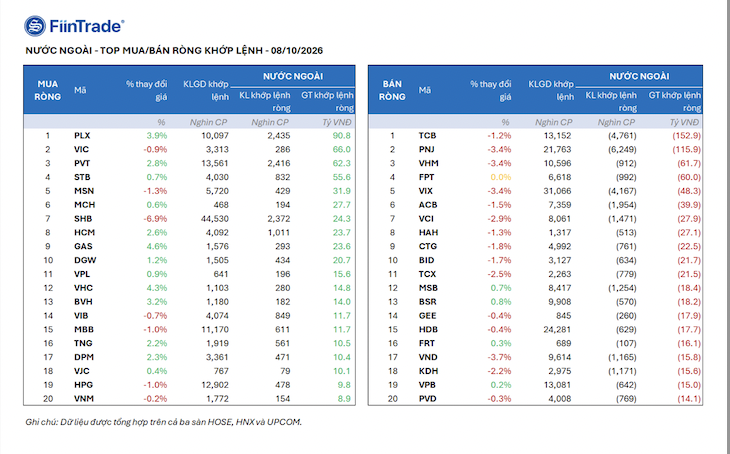Click the GAS ticker symbol

tap(83, 246)
